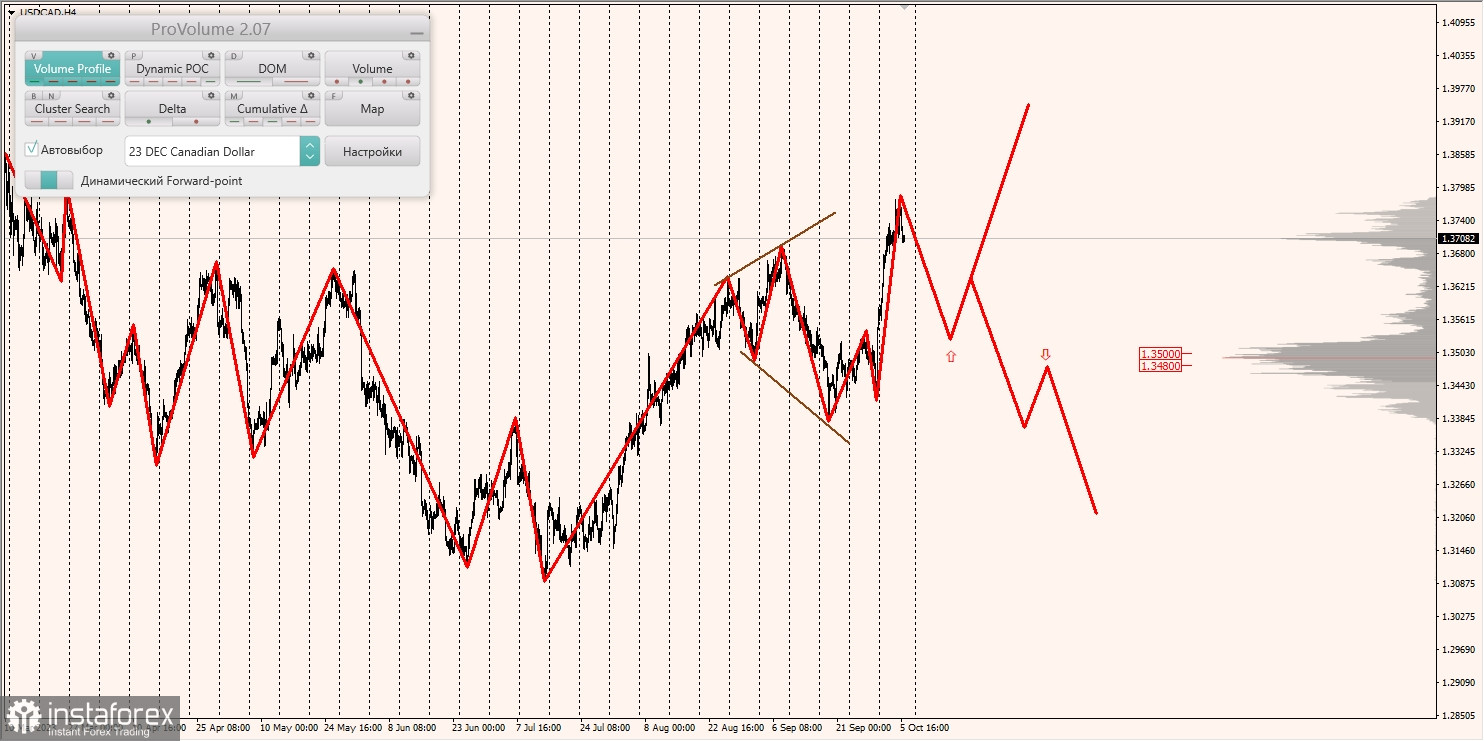This screenshot has width=1484, height=741.
Task: Click the USDCAD,H4 chart title
Action: (47, 12)
